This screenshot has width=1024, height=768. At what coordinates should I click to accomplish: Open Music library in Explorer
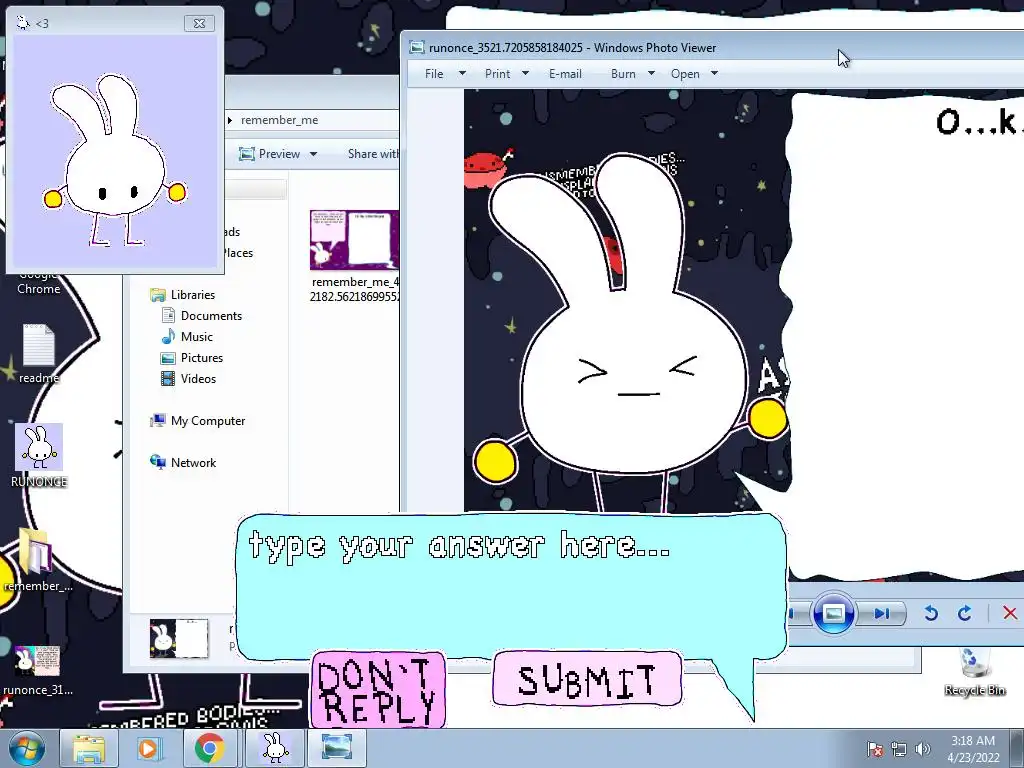pyautogui.click(x=187, y=337)
